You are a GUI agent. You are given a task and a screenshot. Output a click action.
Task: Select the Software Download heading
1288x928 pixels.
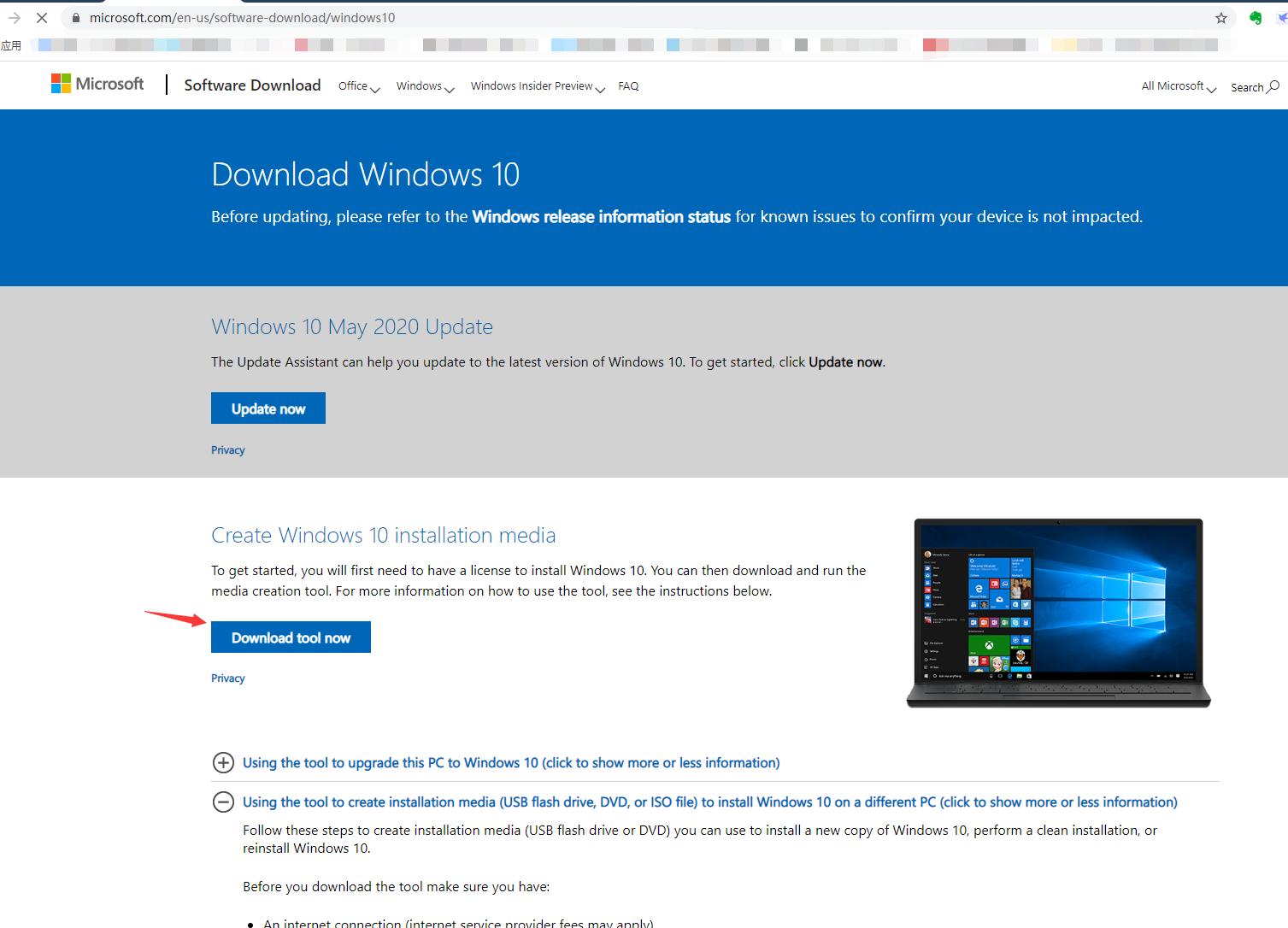tap(252, 85)
